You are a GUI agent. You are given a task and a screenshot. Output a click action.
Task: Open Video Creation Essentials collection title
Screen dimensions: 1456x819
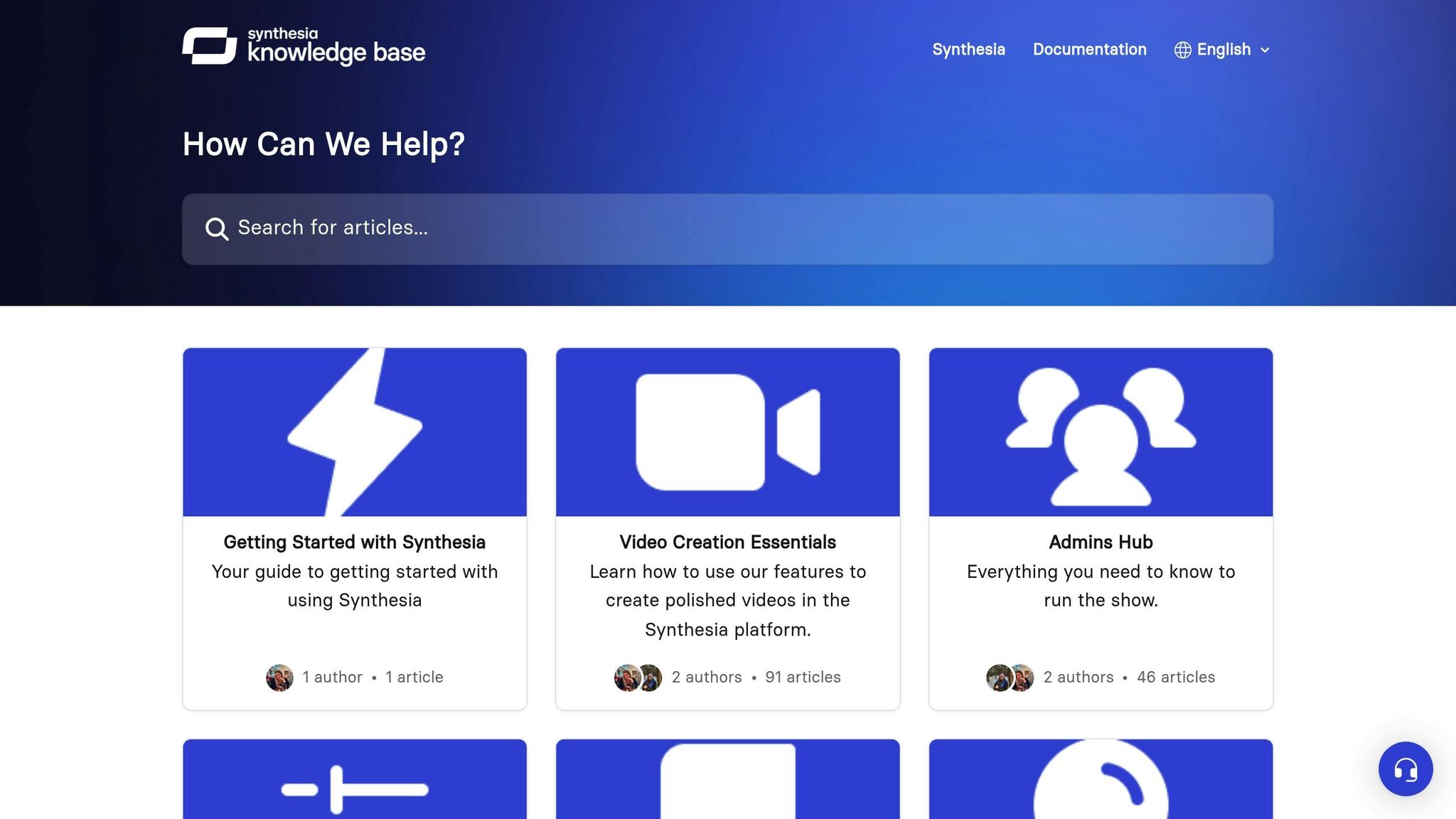coord(727,542)
